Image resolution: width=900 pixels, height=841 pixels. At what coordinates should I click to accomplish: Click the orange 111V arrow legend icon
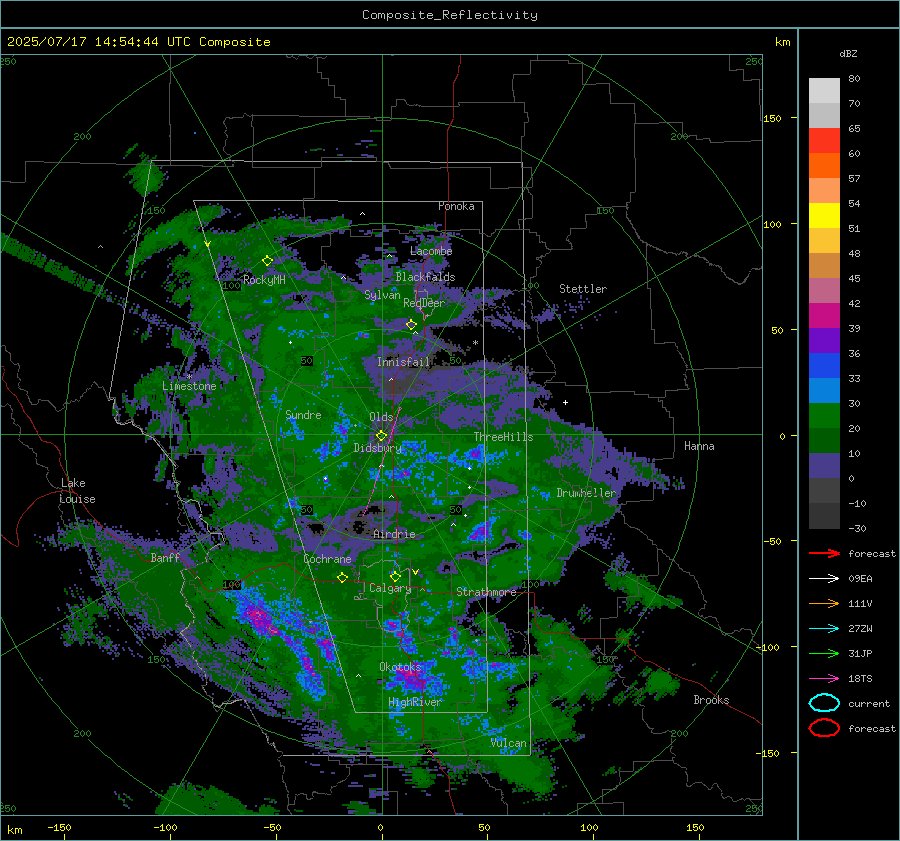coord(824,603)
